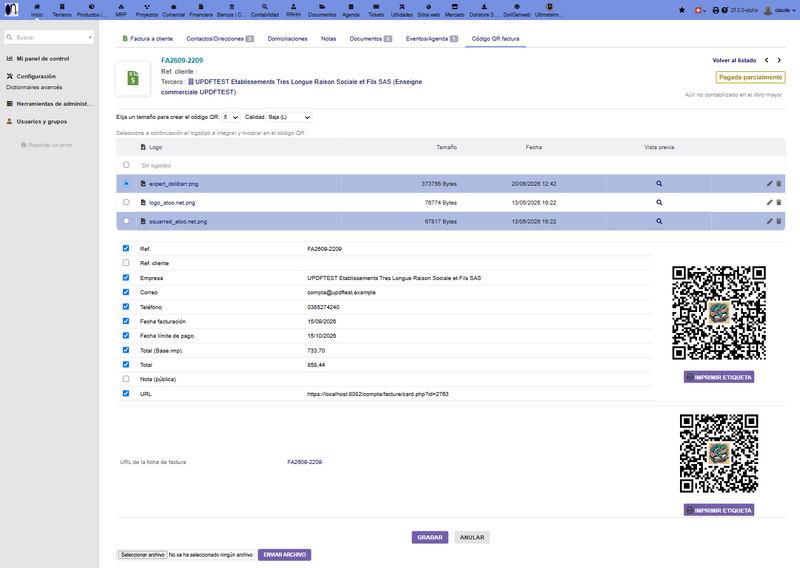
Task: Select the 'Sin logotipo' radio option
Action: click(x=126, y=165)
